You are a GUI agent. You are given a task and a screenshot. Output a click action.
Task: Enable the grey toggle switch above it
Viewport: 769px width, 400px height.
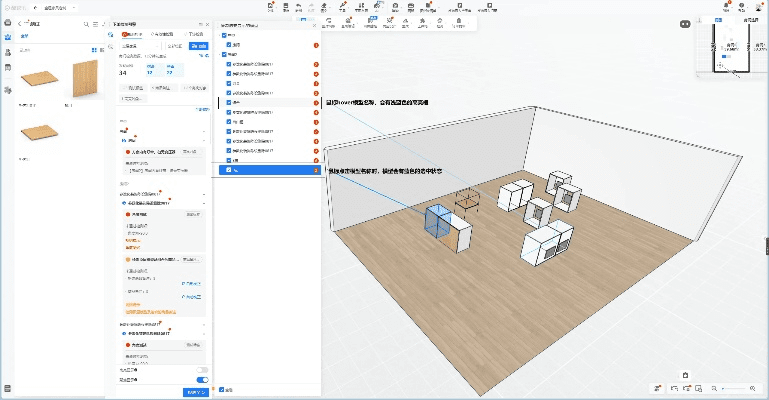tap(203, 370)
